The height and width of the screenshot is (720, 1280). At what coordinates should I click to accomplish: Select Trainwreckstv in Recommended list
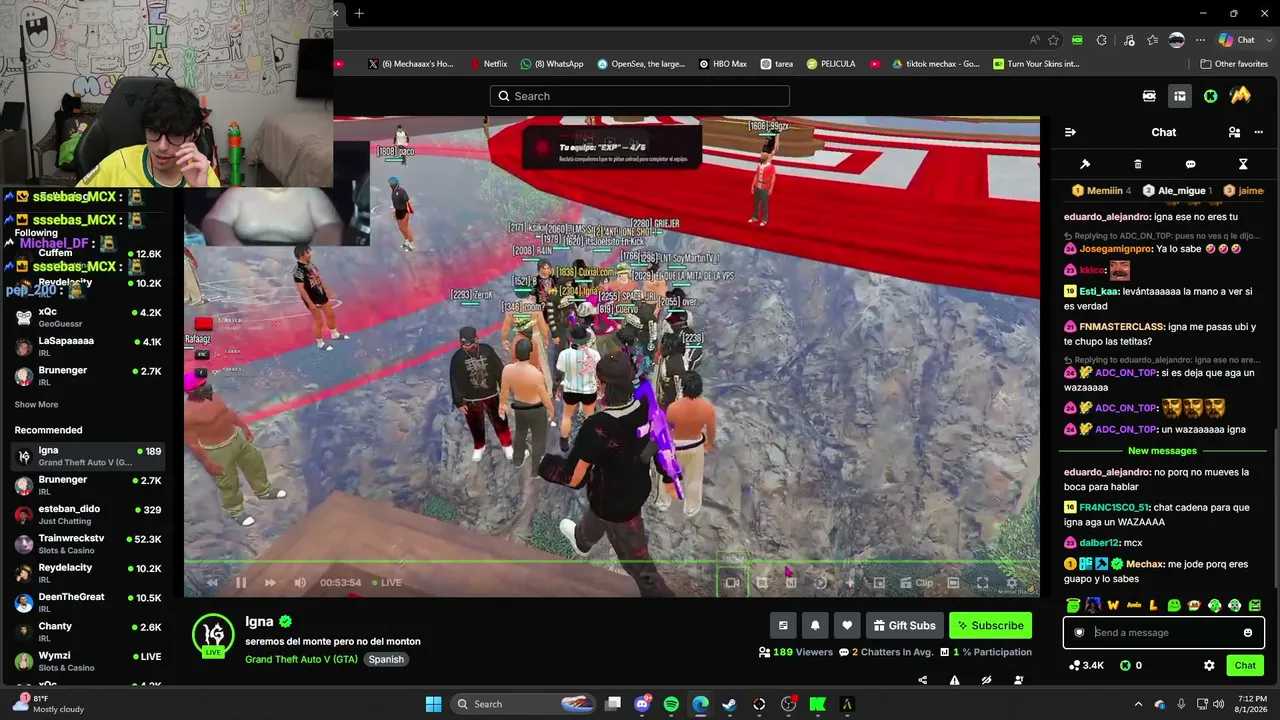(88, 544)
